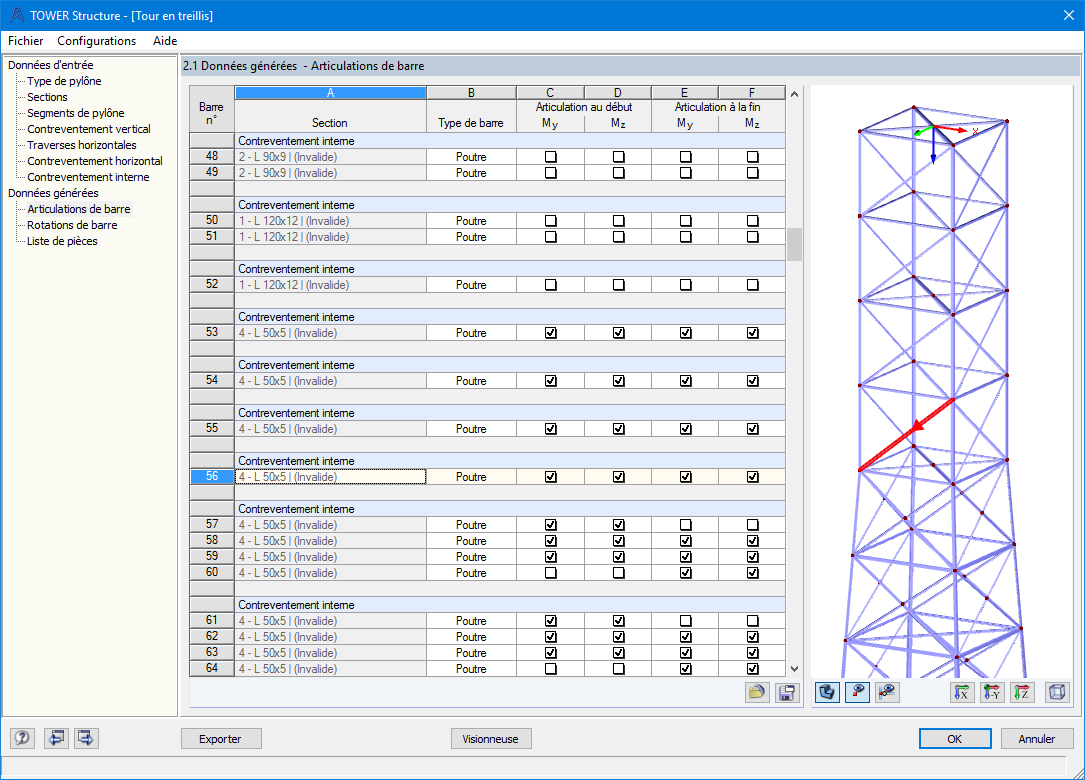Viewport: 1085px width, 780px height.
Task: Select row header for bar 63
Action: [212, 653]
